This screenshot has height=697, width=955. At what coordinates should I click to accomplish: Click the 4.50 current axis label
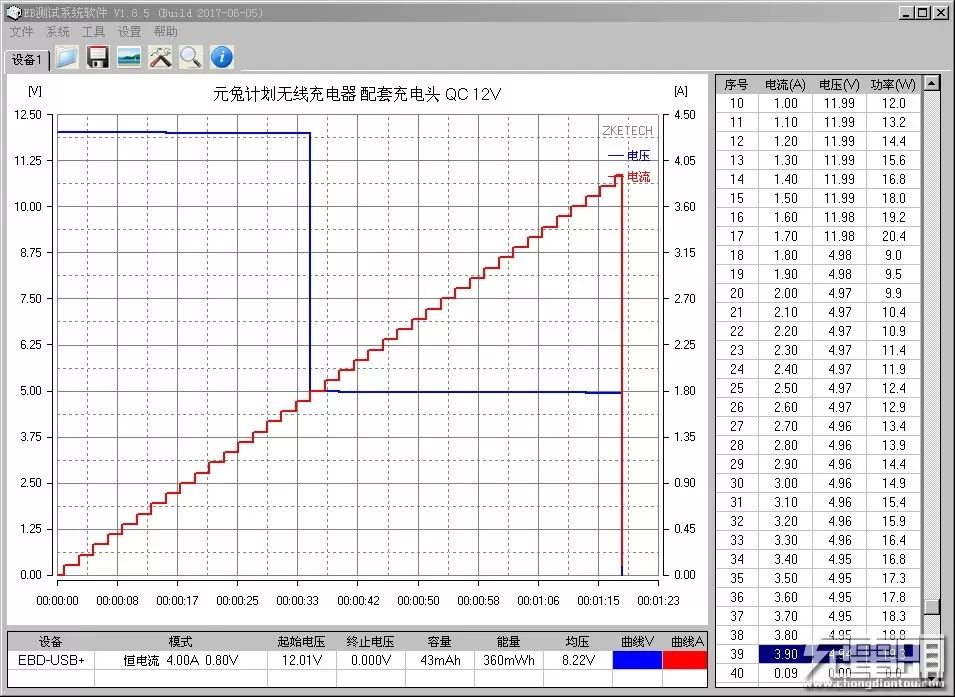[684, 115]
